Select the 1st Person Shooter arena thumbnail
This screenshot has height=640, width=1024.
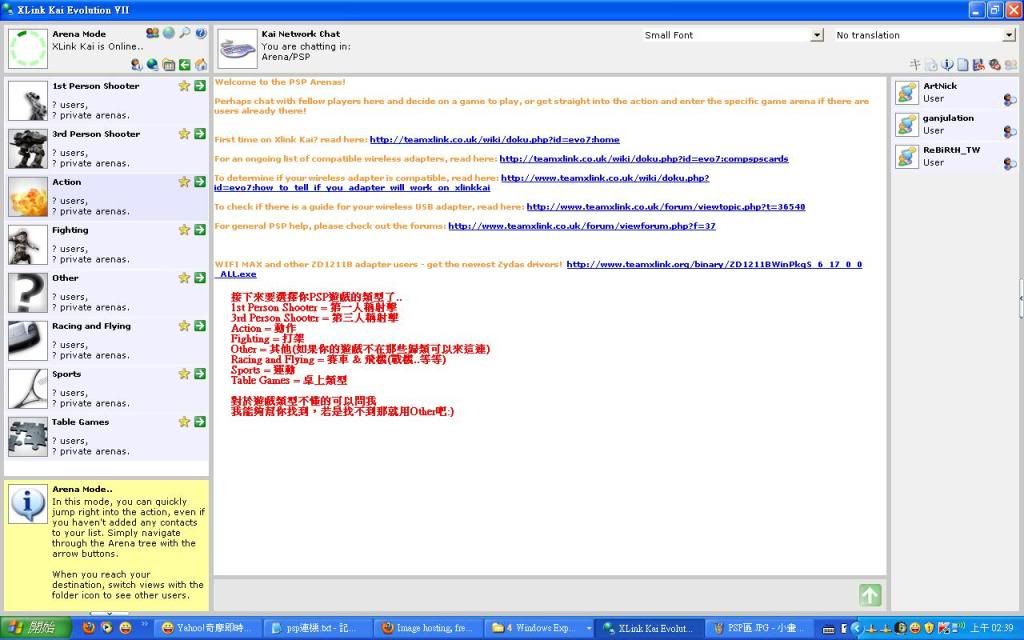pyautogui.click(x=27, y=101)
